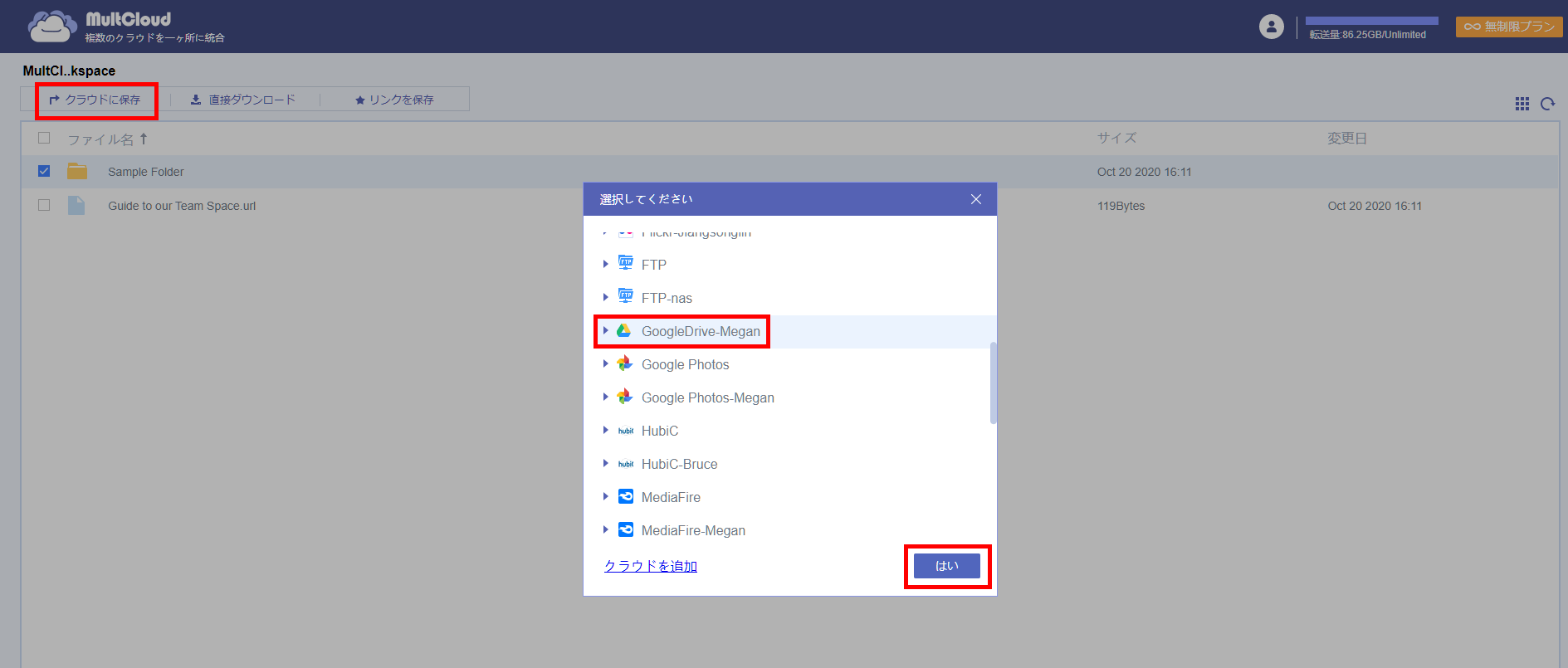Screen dimensions: 1568x668
Task: Expand the HubiC-Bruce tree node
Action: (x=605, y=463)
